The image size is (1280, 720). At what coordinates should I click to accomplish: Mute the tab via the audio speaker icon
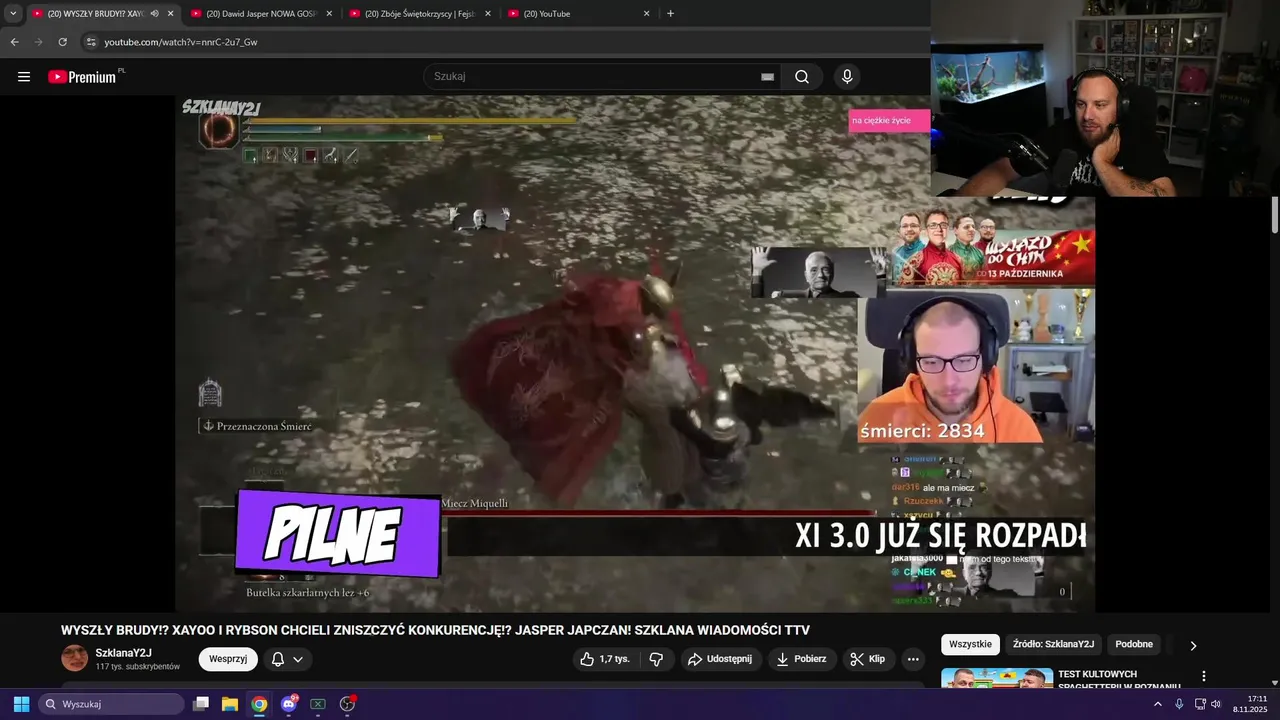click(x=154, y=14)
